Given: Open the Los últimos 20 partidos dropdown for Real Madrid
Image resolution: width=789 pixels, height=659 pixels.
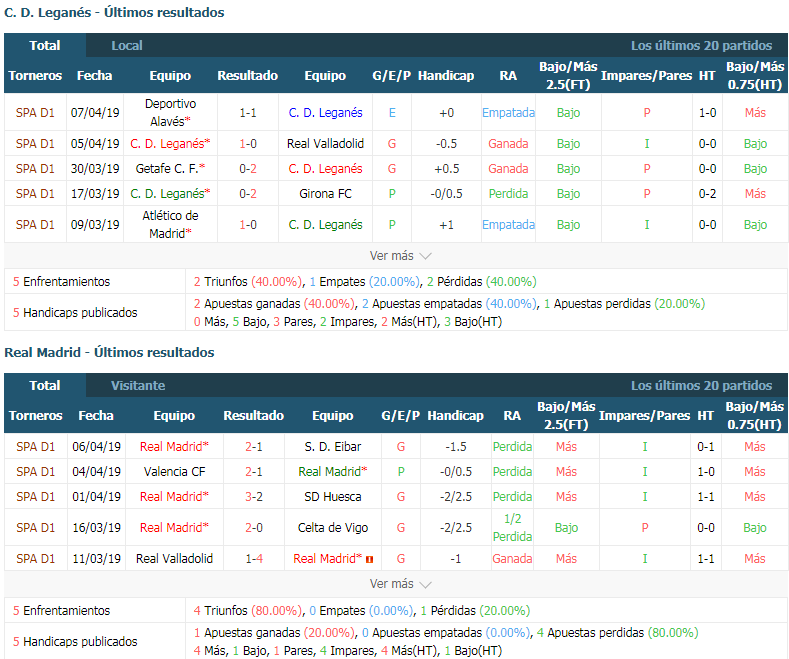Looking at the screenshot, I should (x=701, y=386).
